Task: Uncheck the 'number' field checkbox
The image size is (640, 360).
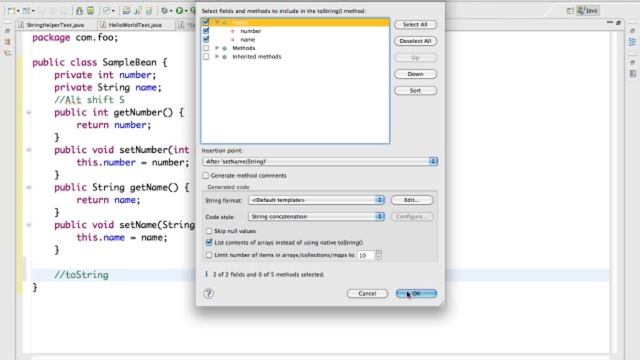Action: (x=206, y=31)
